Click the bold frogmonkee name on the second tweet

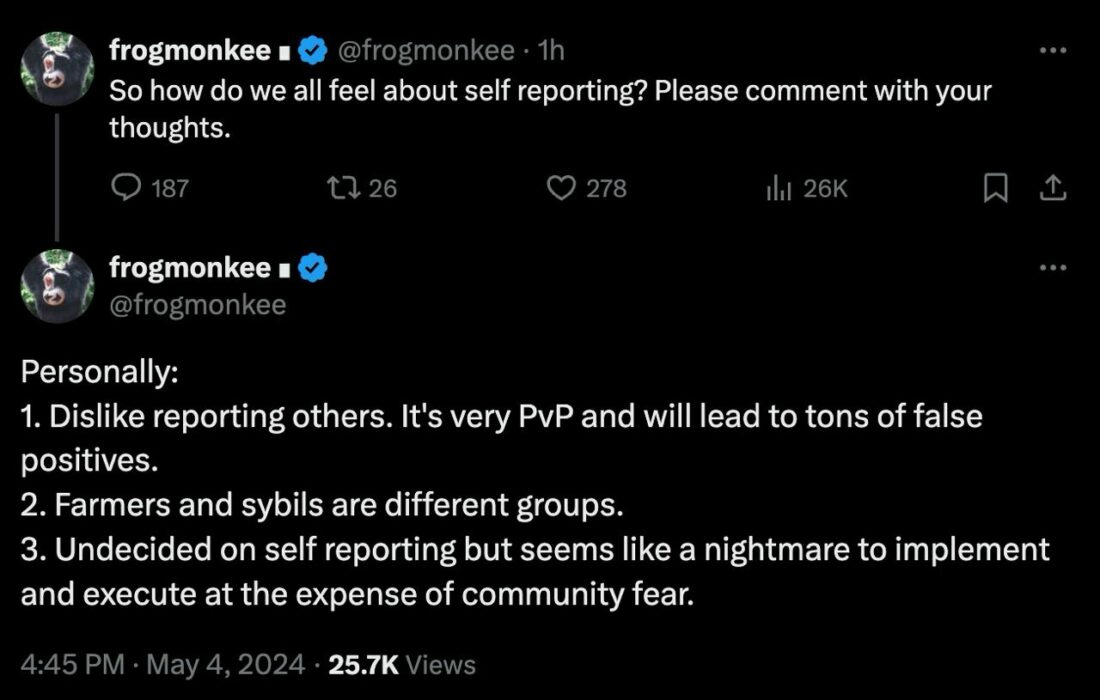190,268
